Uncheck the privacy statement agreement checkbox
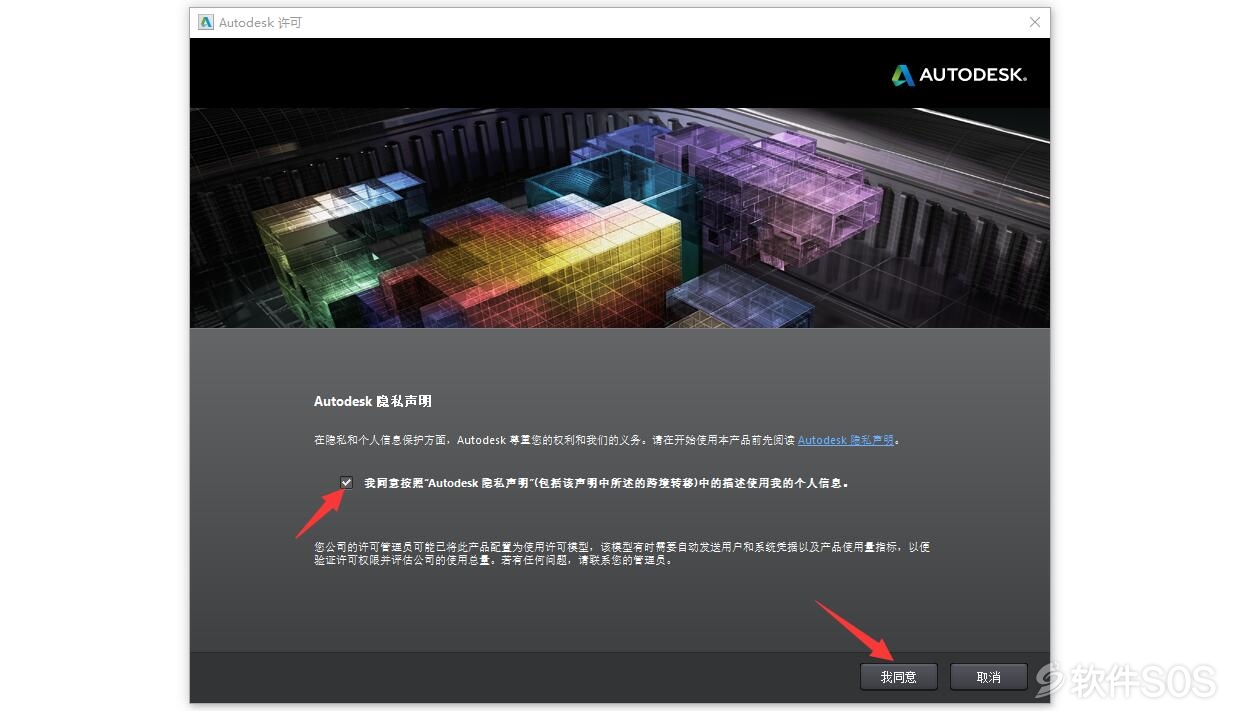Viewport: 1234px width, 711px height. coord(346,482)
